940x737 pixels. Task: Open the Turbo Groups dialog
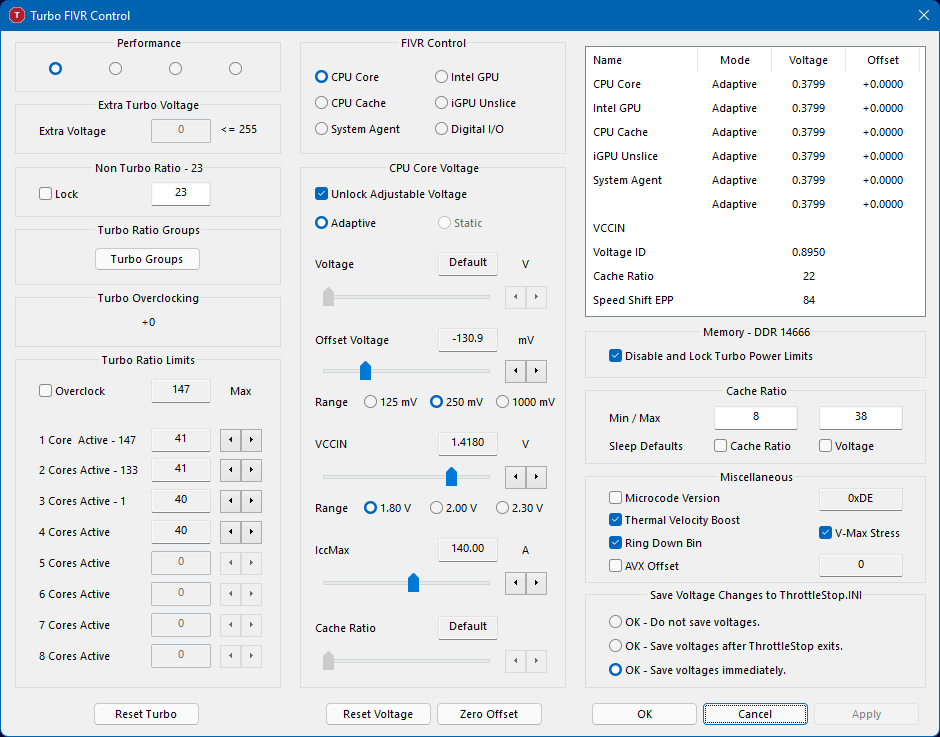(x=147, y=259)
